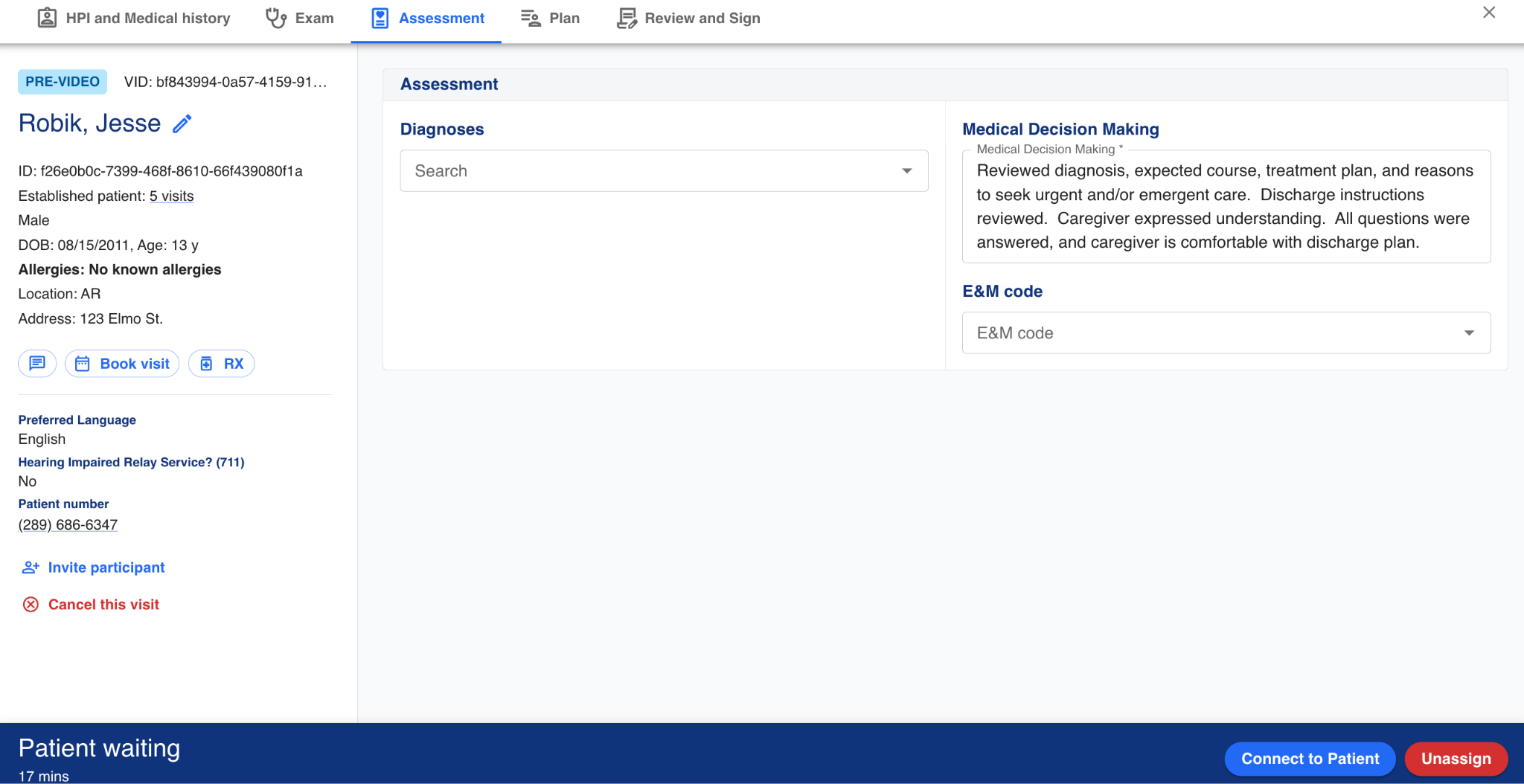Open the 5 visits link
This screenshot has width=1524, height=784.
(171, 196)
